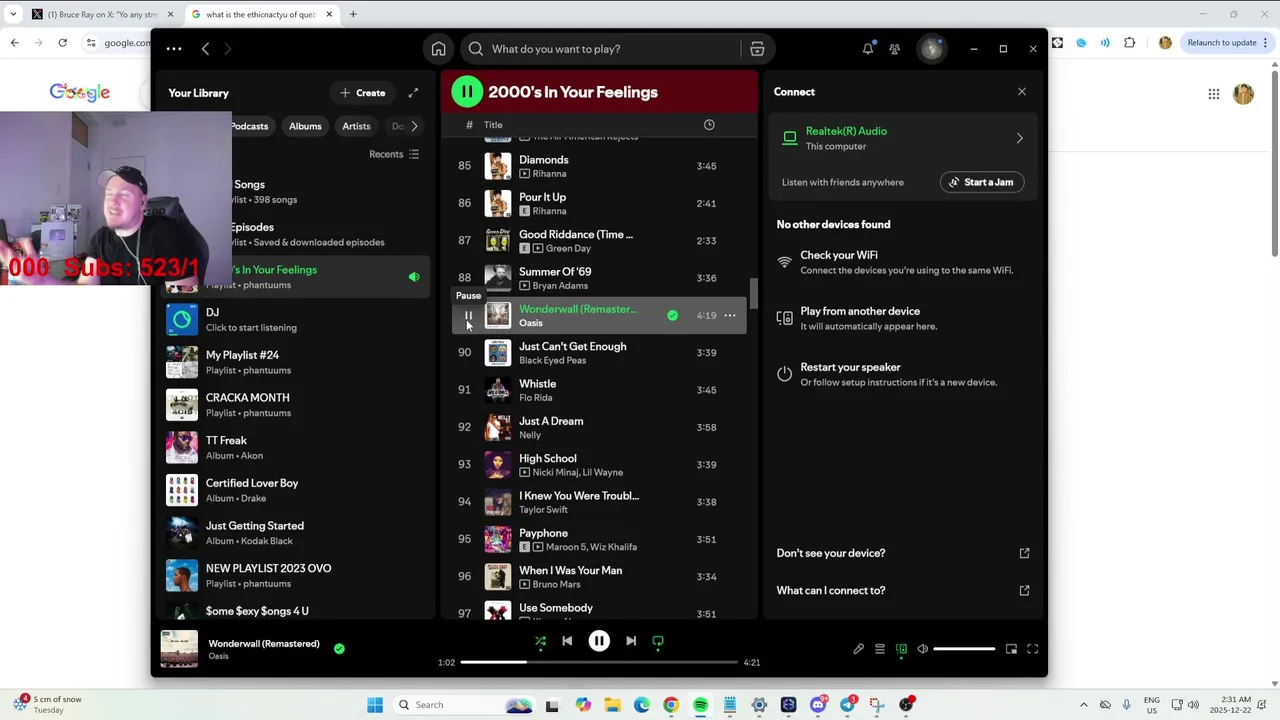Toggle Liked checkmark in now-playing bar
Viewport: 1280px width, 720px height.
point(339,649)
